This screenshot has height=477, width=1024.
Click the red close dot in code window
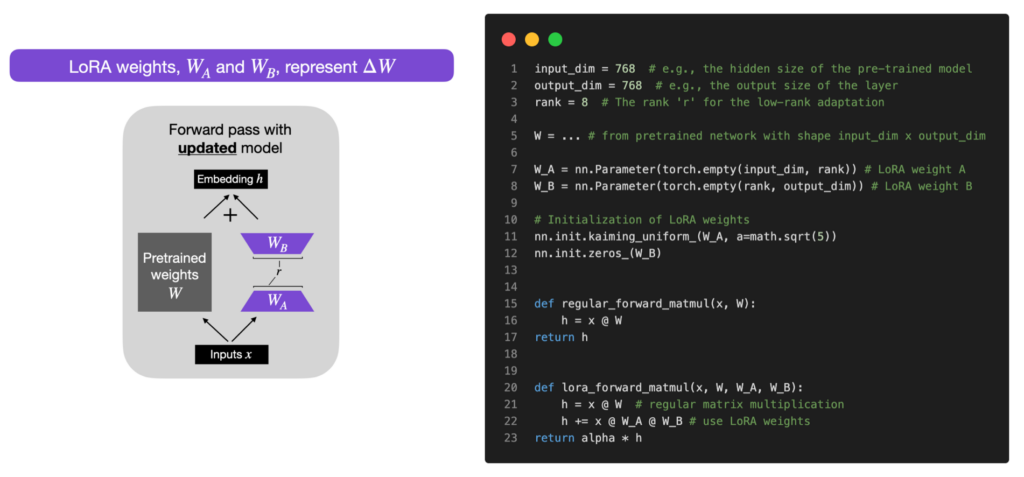(509, 39)
